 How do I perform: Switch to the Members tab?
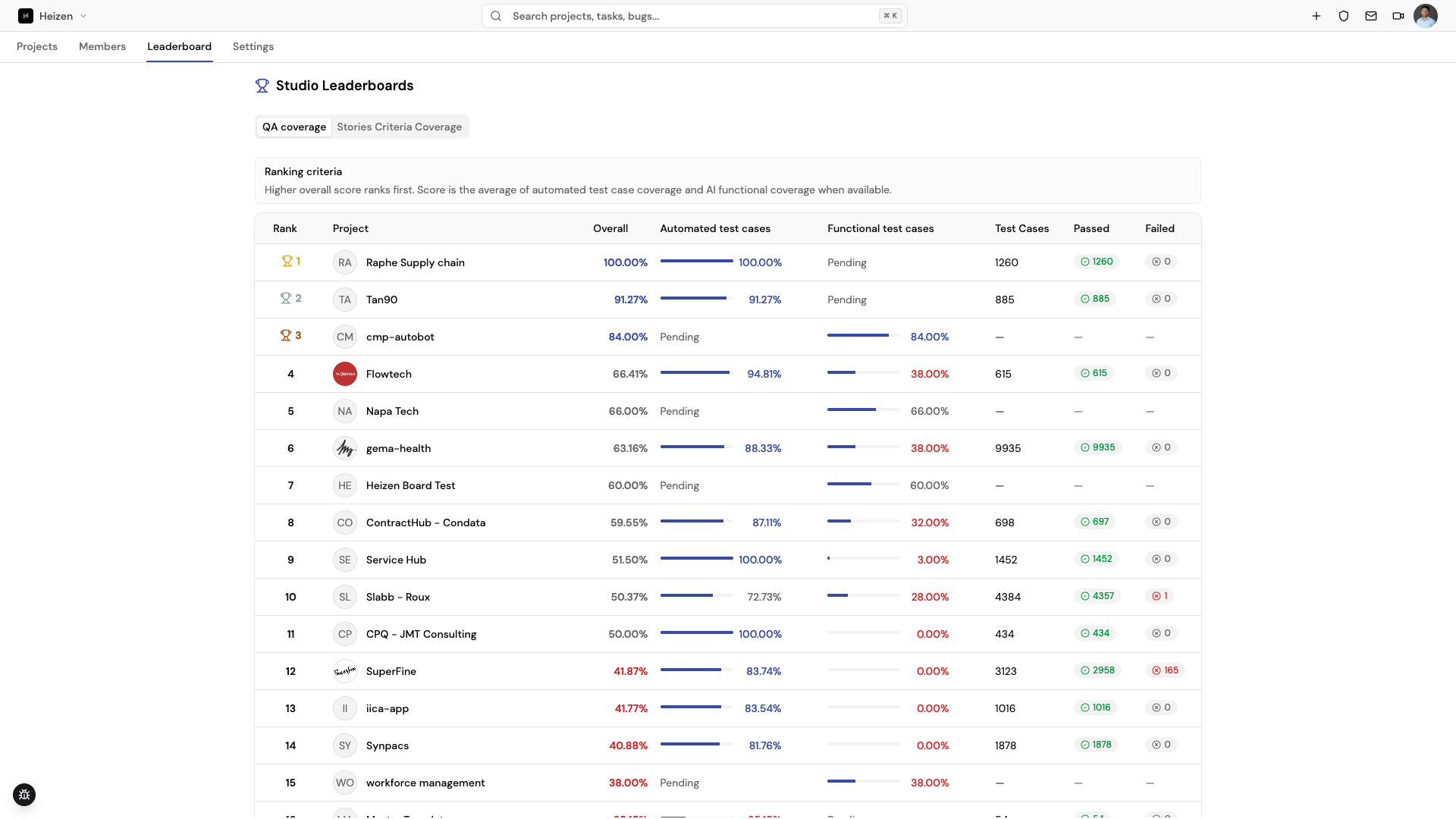click(102, 46)
